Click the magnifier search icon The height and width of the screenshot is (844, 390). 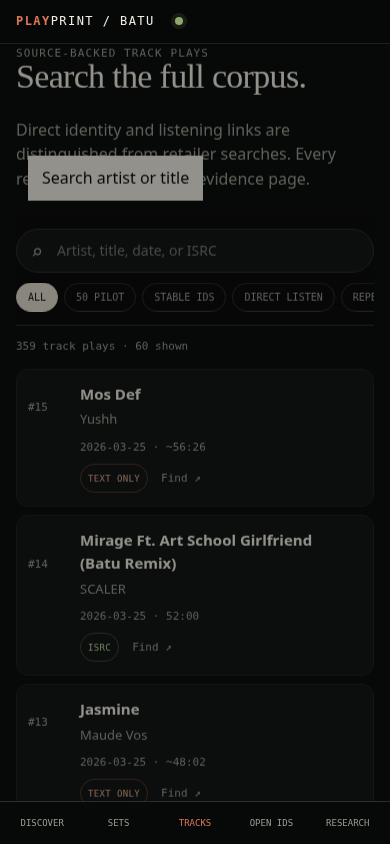[x=37, y=251]
